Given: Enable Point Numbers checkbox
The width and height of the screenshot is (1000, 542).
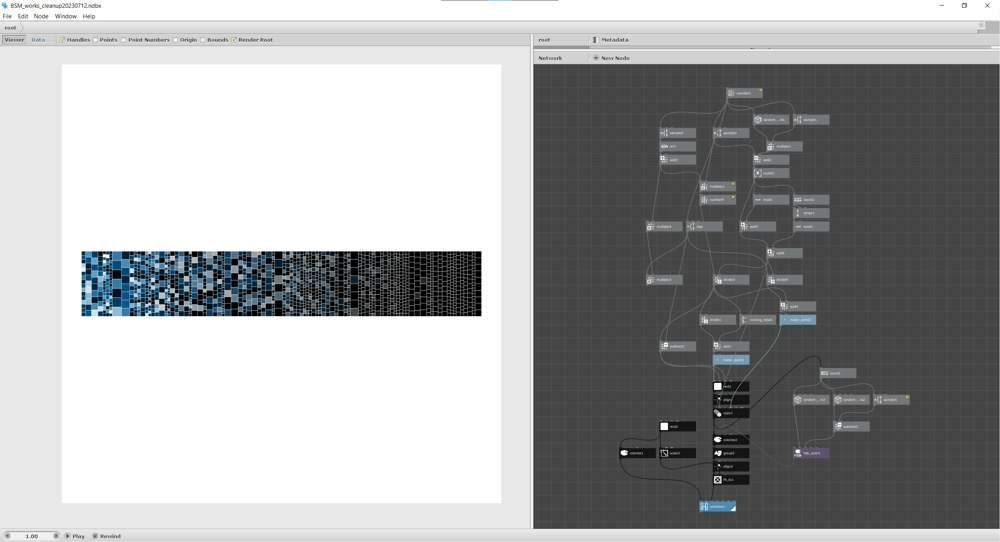Looking at the screenshot, I should 124,40.
